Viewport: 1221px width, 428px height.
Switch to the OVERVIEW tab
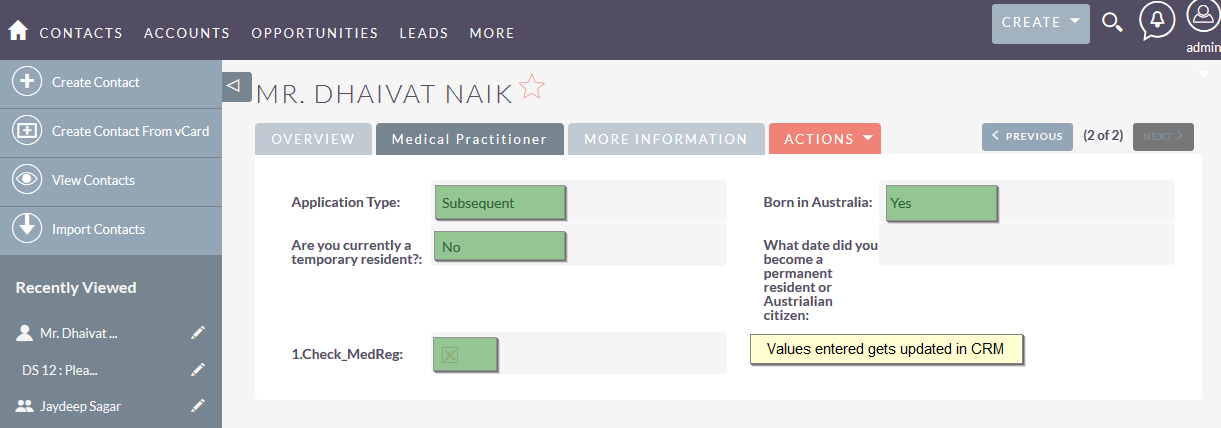(313, 139)
